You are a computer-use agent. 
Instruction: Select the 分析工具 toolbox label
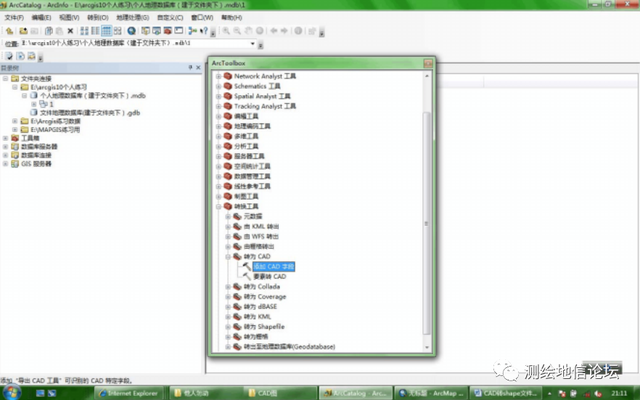(246, 146)
